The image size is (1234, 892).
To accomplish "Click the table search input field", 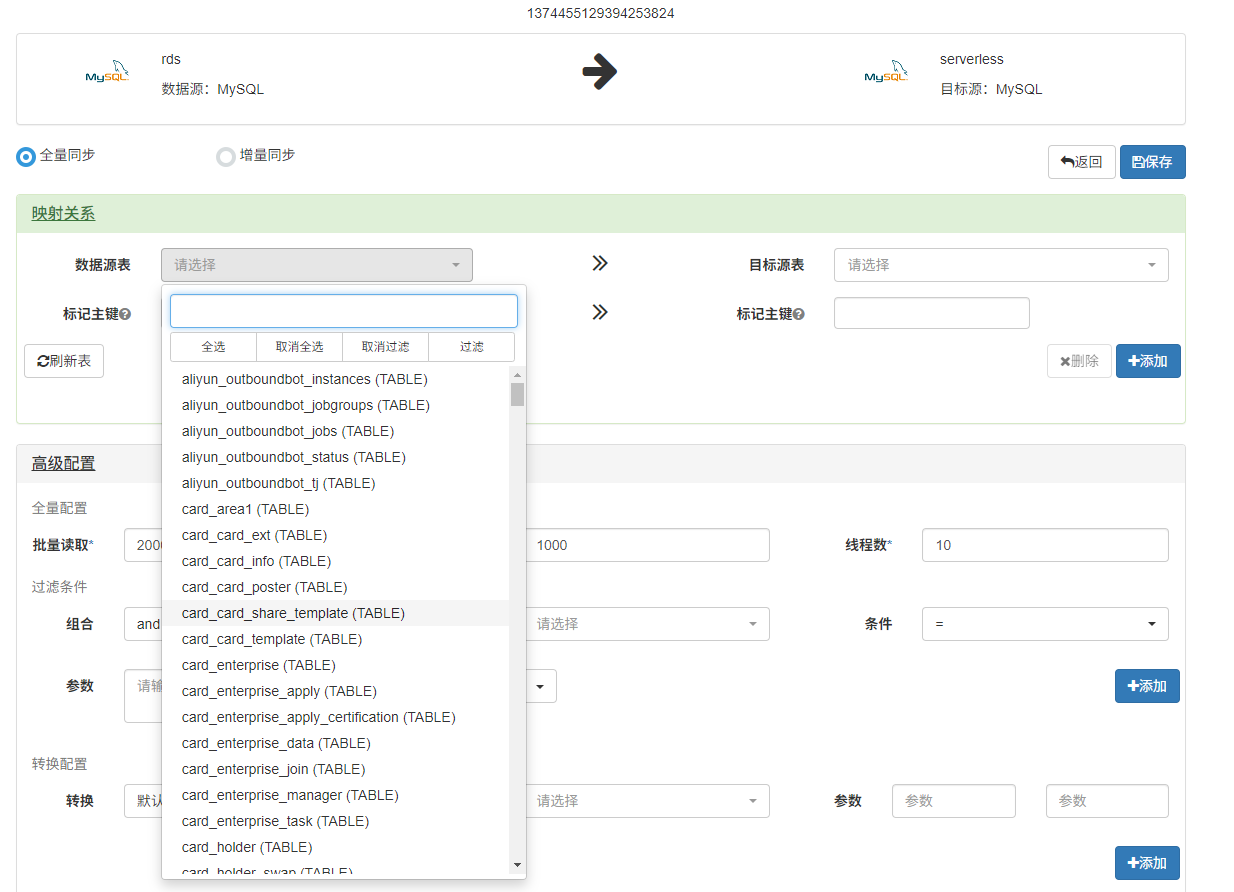I will pos(343,311).
